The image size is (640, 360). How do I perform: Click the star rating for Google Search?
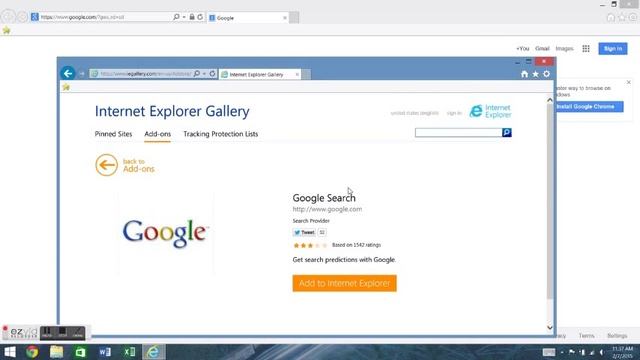[x=310, y=245]
